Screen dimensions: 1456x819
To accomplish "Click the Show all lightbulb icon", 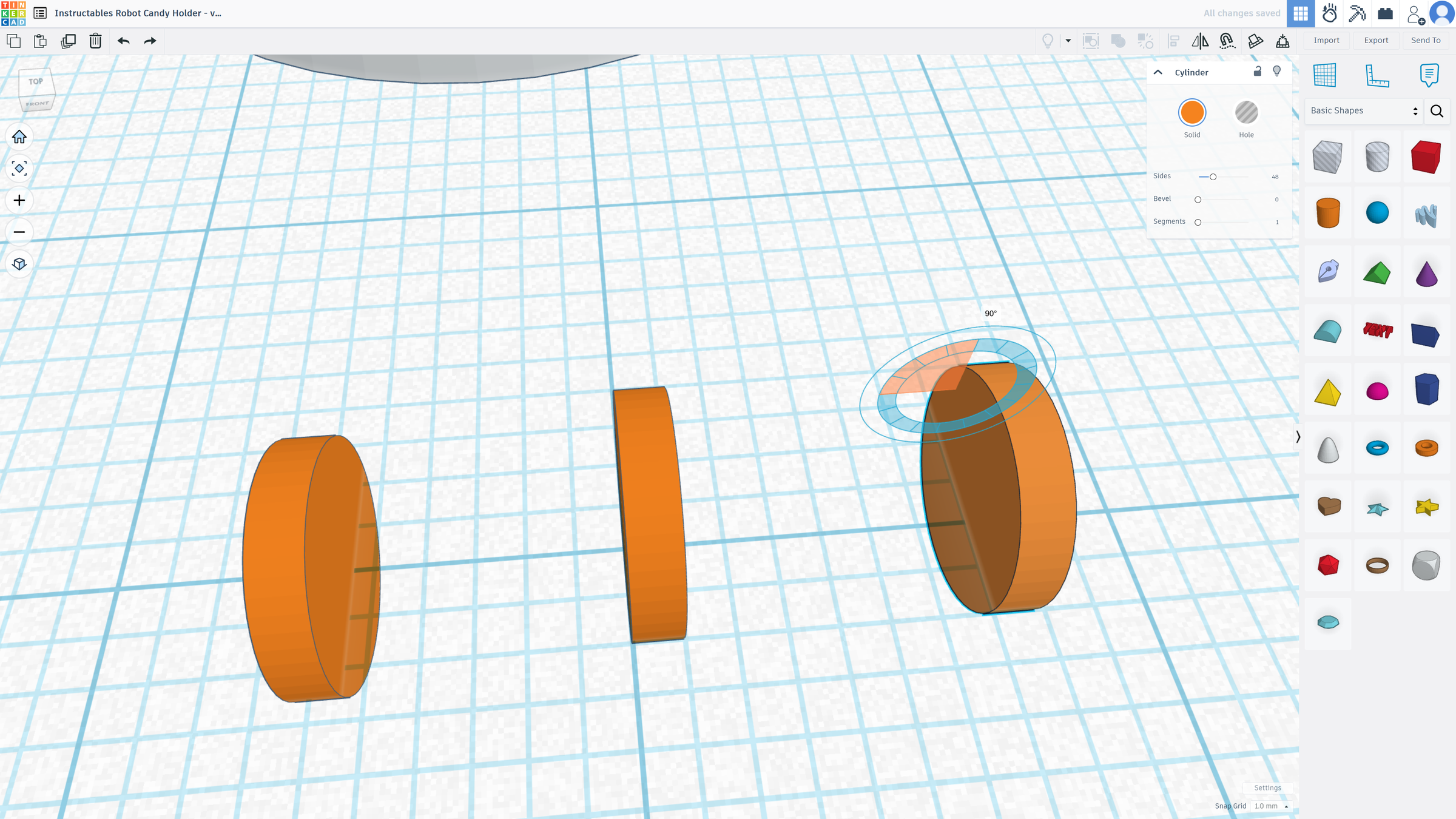I will pyautogui.click(x=1048, y=41).
